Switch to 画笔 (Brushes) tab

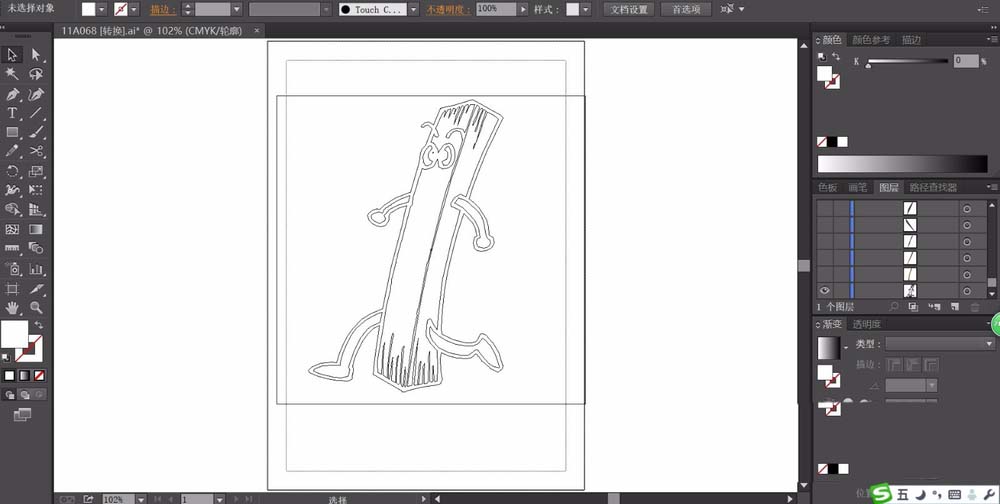(858, 187)
